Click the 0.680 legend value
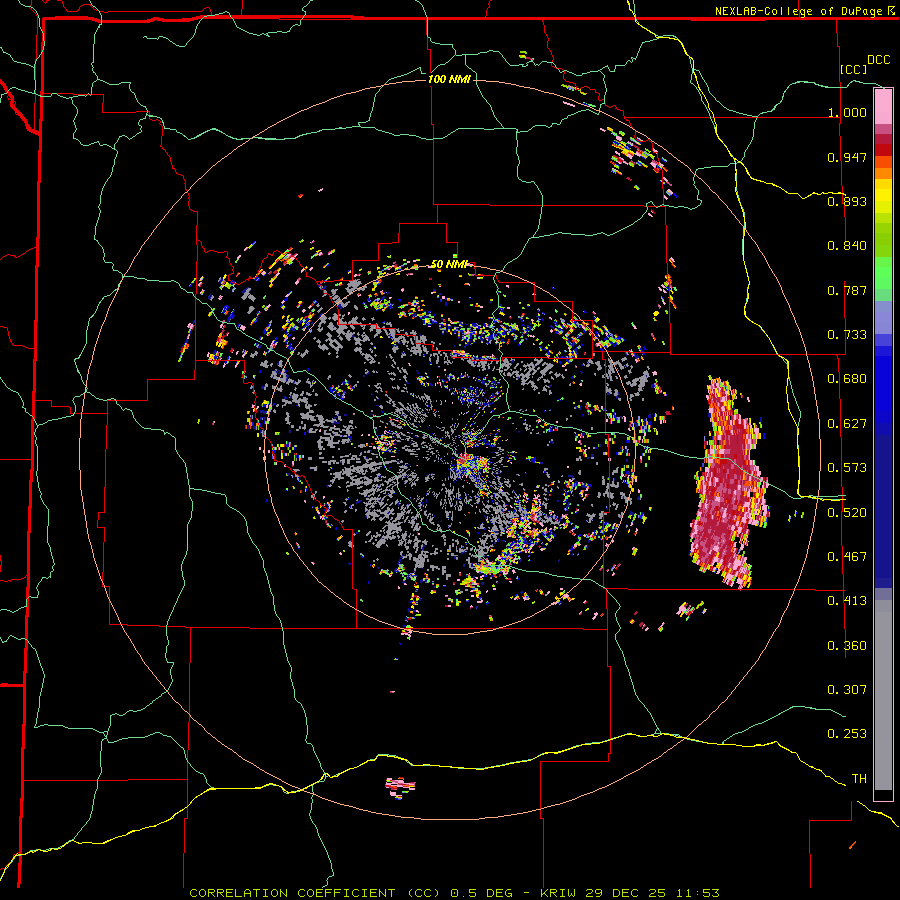The width and height of the screenshot is (900, 900). (x=847, y=379)
